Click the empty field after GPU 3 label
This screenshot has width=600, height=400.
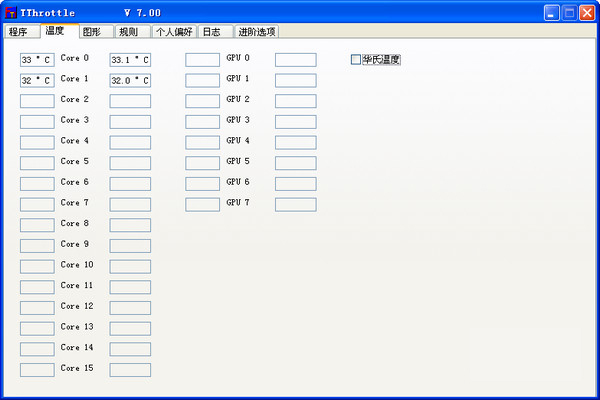coord(295,122)
